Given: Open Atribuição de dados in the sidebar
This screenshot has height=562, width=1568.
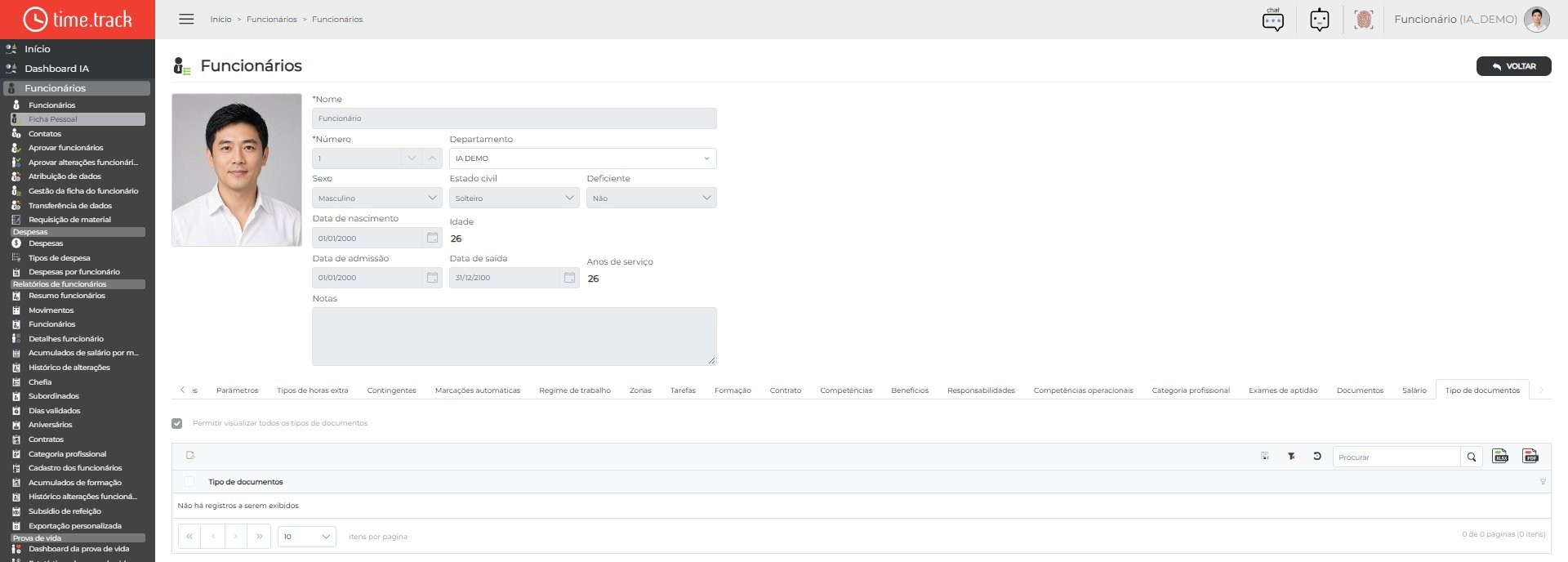Looking at the screenshot, I should (x=65, y=176).
